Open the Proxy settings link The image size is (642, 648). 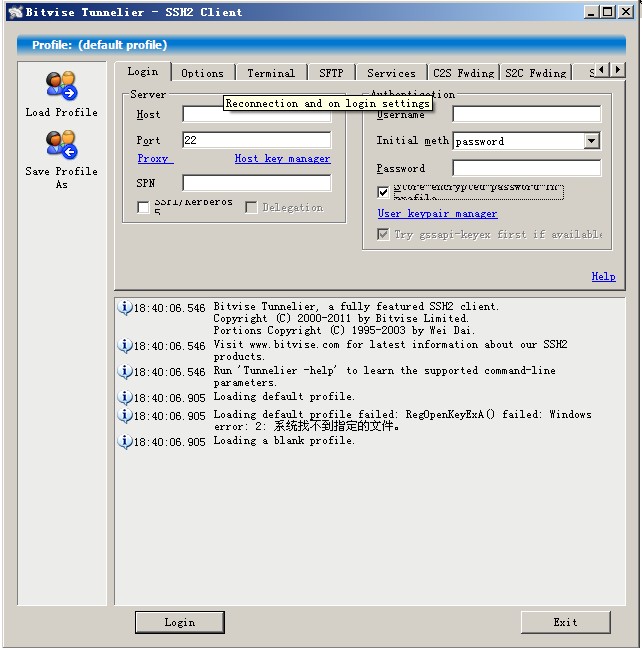(x=155, y=158)
